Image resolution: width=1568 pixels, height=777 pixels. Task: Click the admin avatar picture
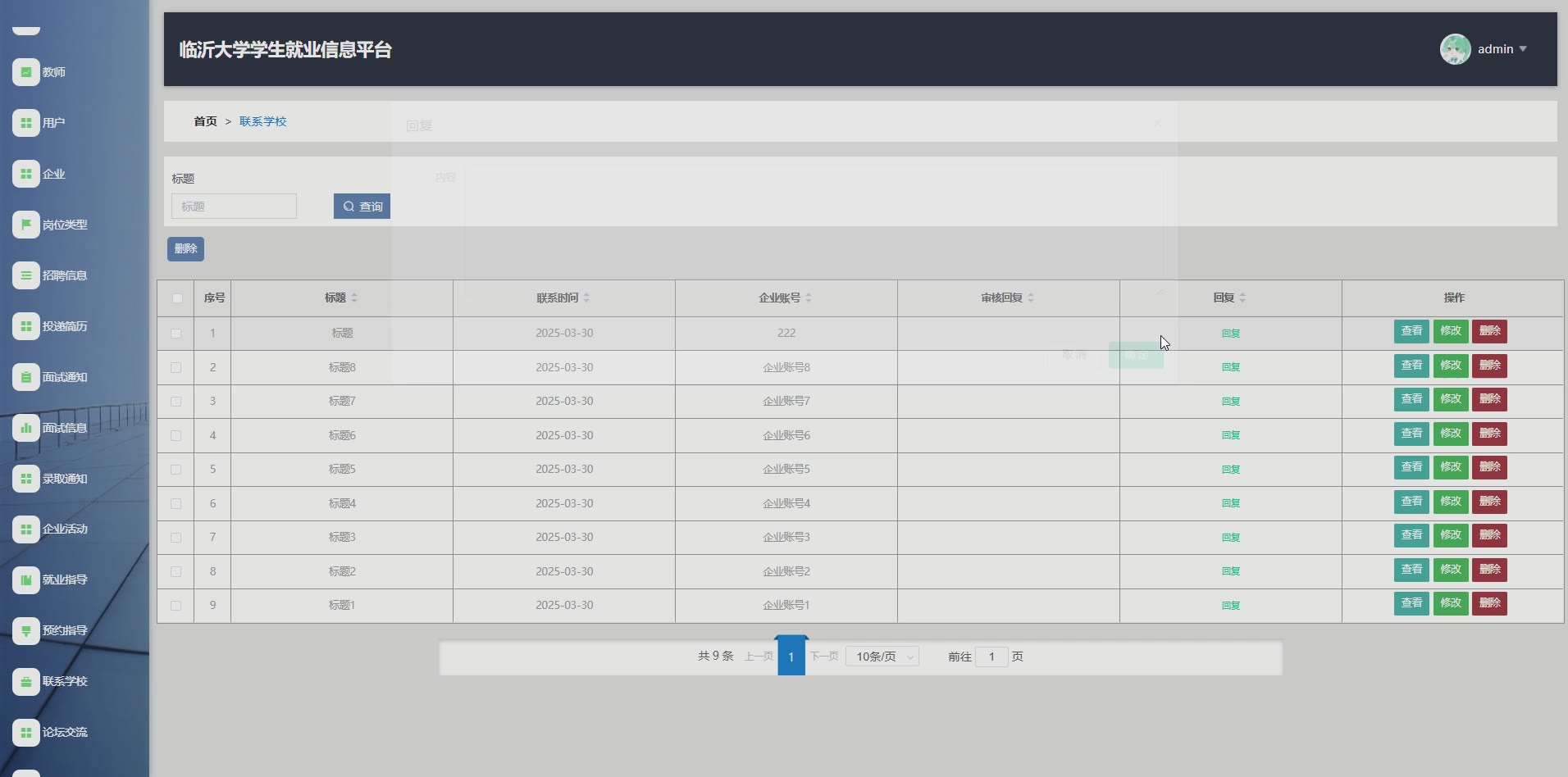(1456, 49)
